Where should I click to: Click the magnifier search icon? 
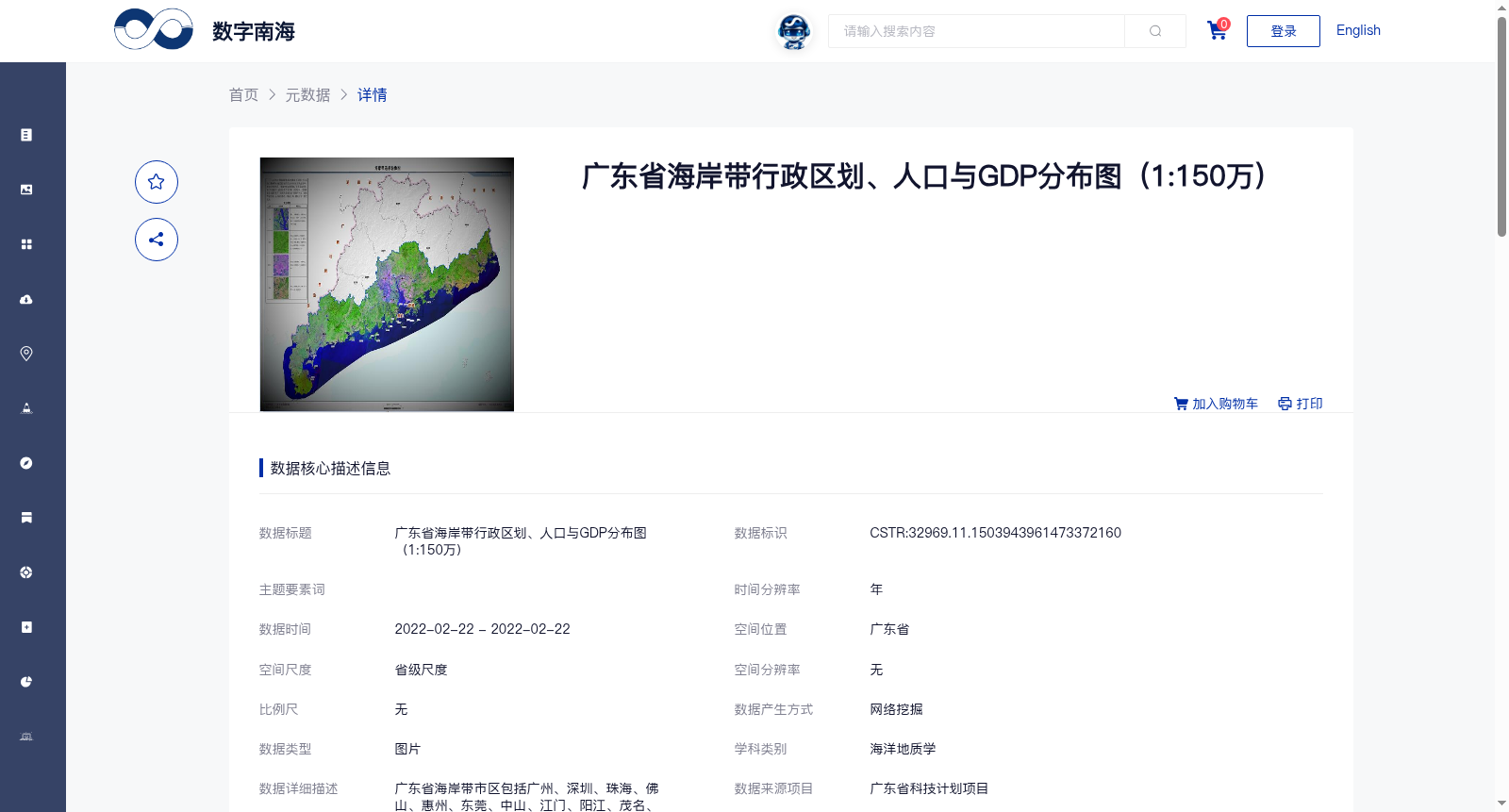click(1155, 31)
